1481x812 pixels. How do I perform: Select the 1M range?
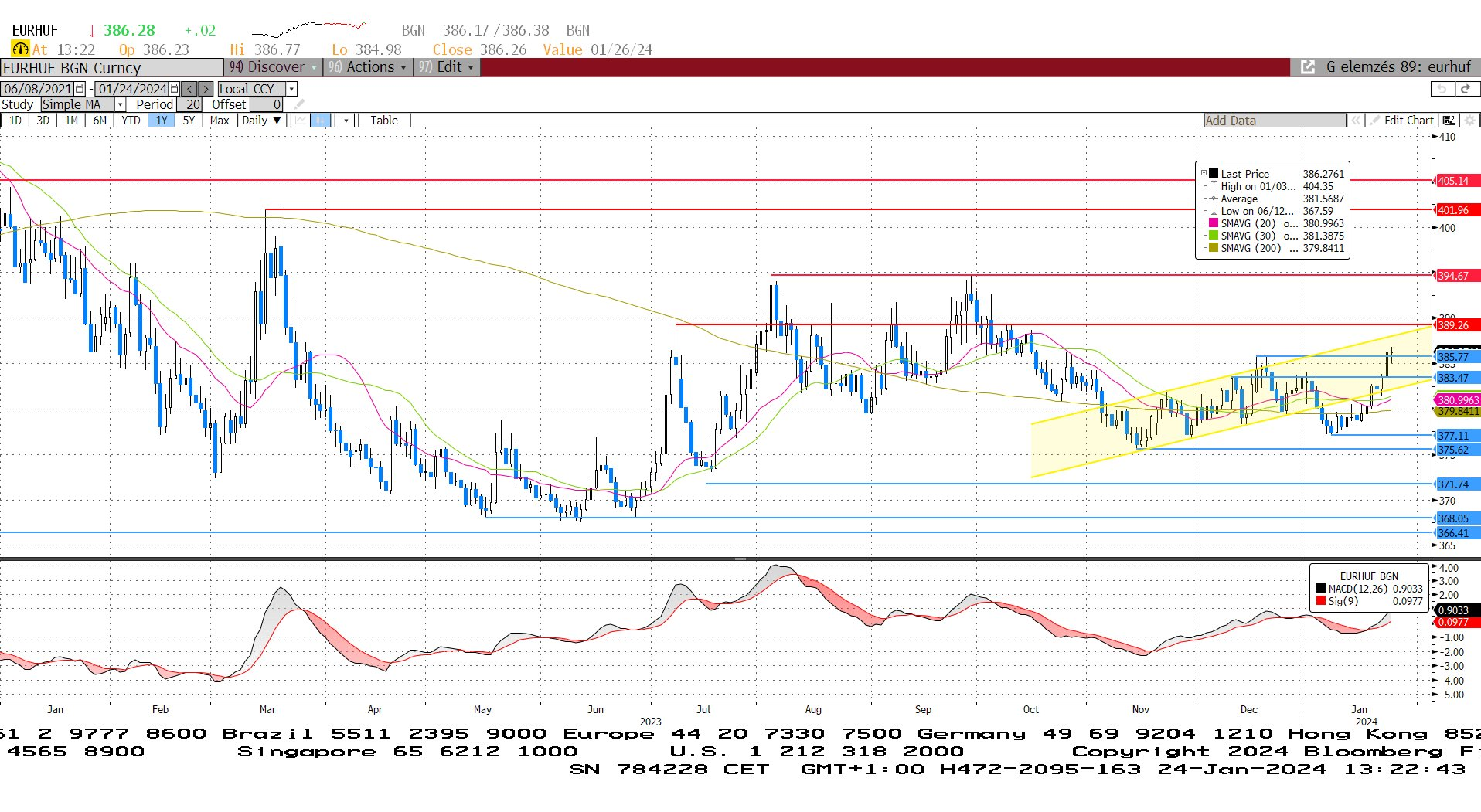(x=72, y=121)
